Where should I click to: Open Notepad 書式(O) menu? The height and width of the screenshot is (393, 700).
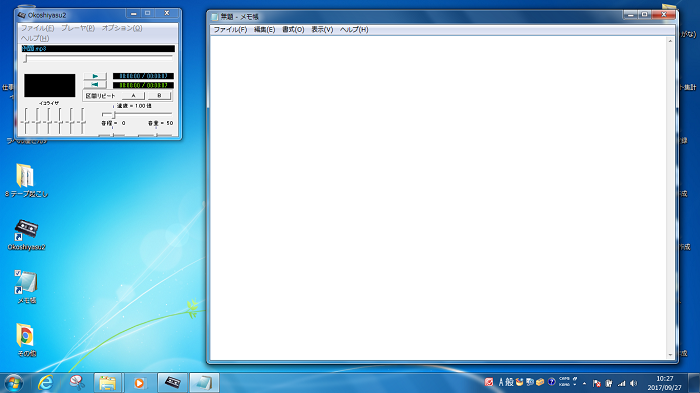click(x=293, y=29)
